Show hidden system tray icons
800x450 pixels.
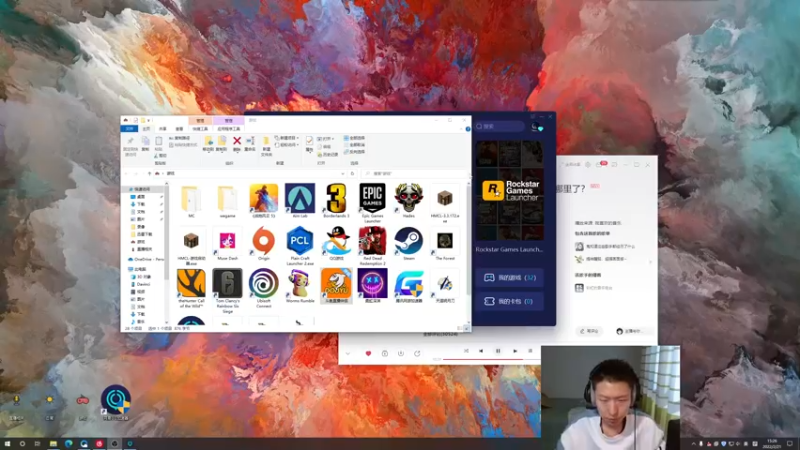(x=693, y=444)
